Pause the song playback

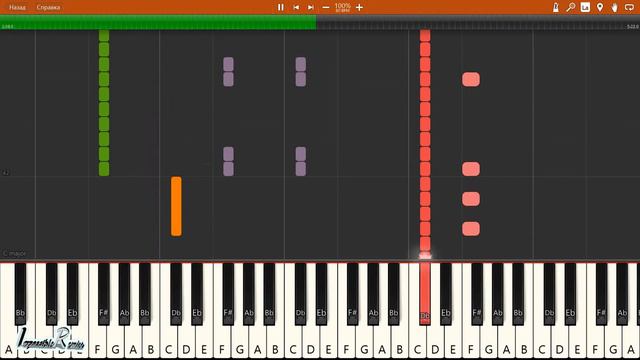coord(280,7)
